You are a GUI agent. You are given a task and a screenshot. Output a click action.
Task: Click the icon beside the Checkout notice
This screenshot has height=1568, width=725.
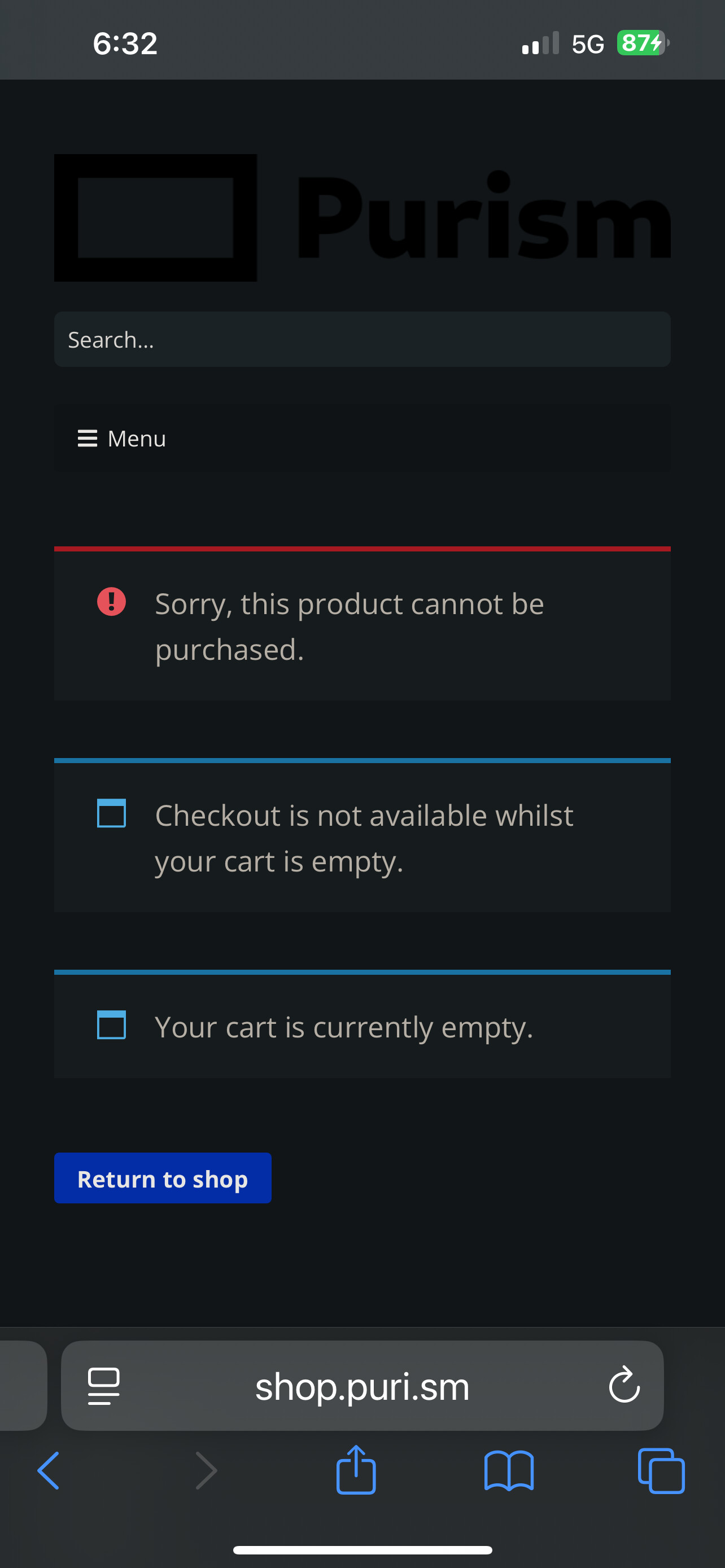click(x=111, y=813)
